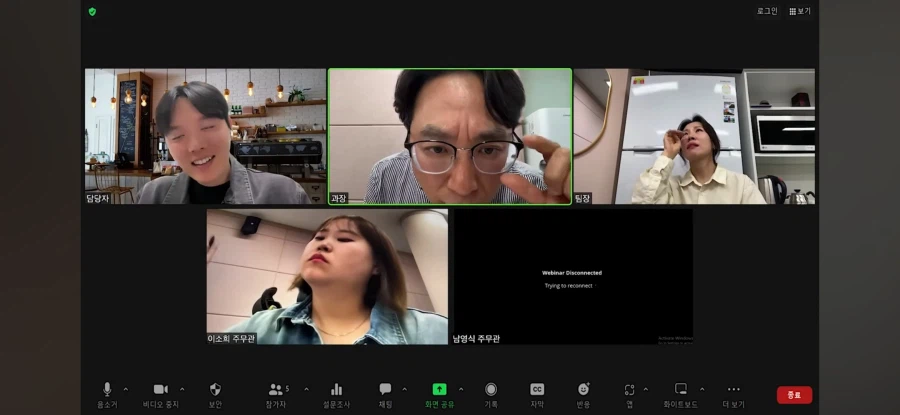Stop the camera via 비디오 중지
900x415 pixels.
pyautogui.click(x=161, y=395)
